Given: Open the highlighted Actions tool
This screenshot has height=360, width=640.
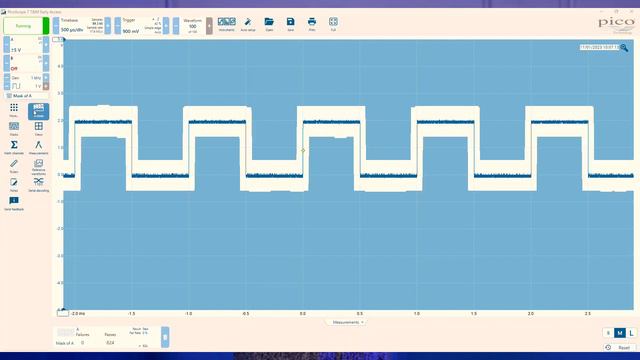Looking at the screenshot, I should click(x=38, y=111).
